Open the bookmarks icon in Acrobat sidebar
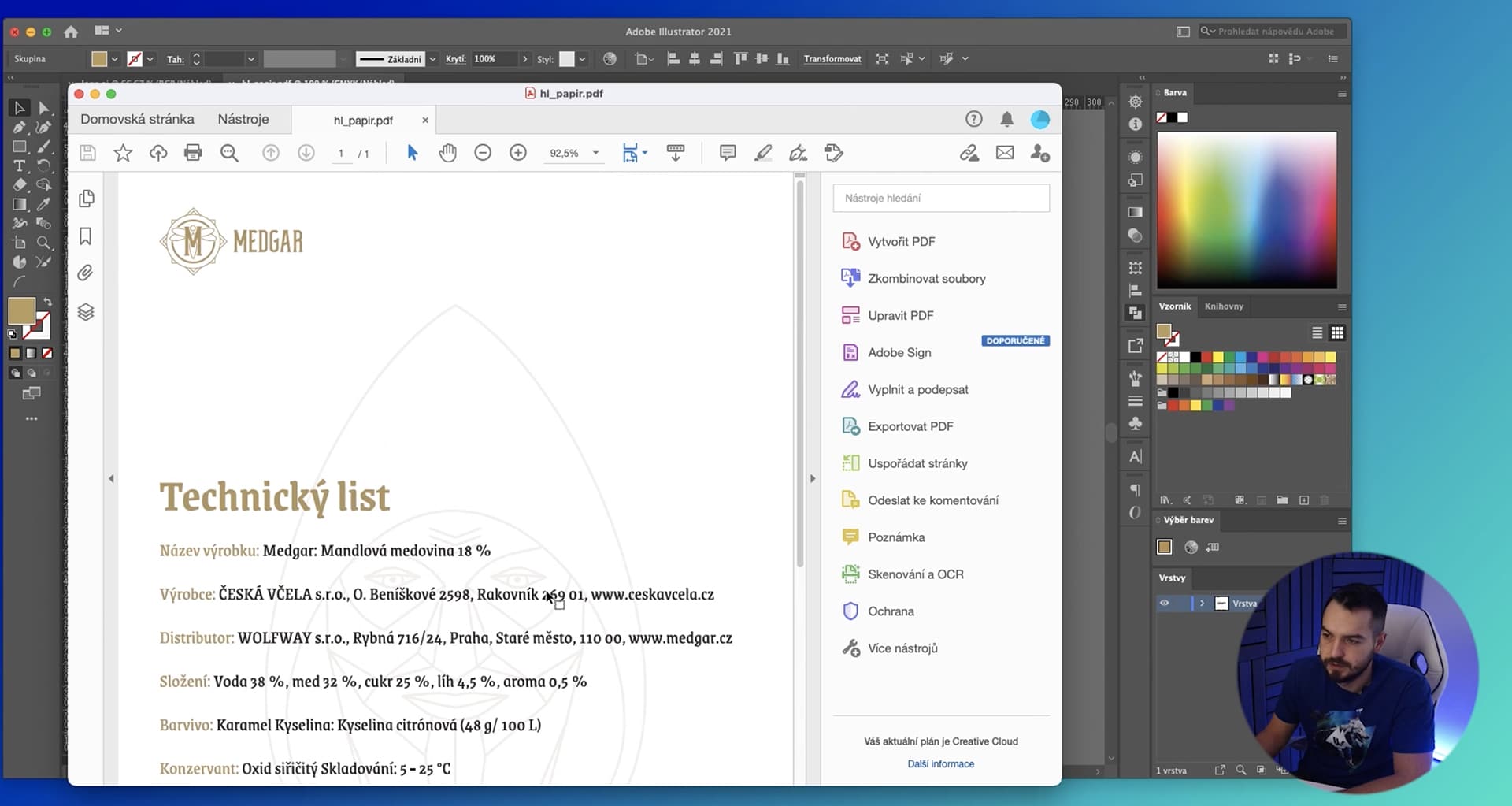 [86, 236]
